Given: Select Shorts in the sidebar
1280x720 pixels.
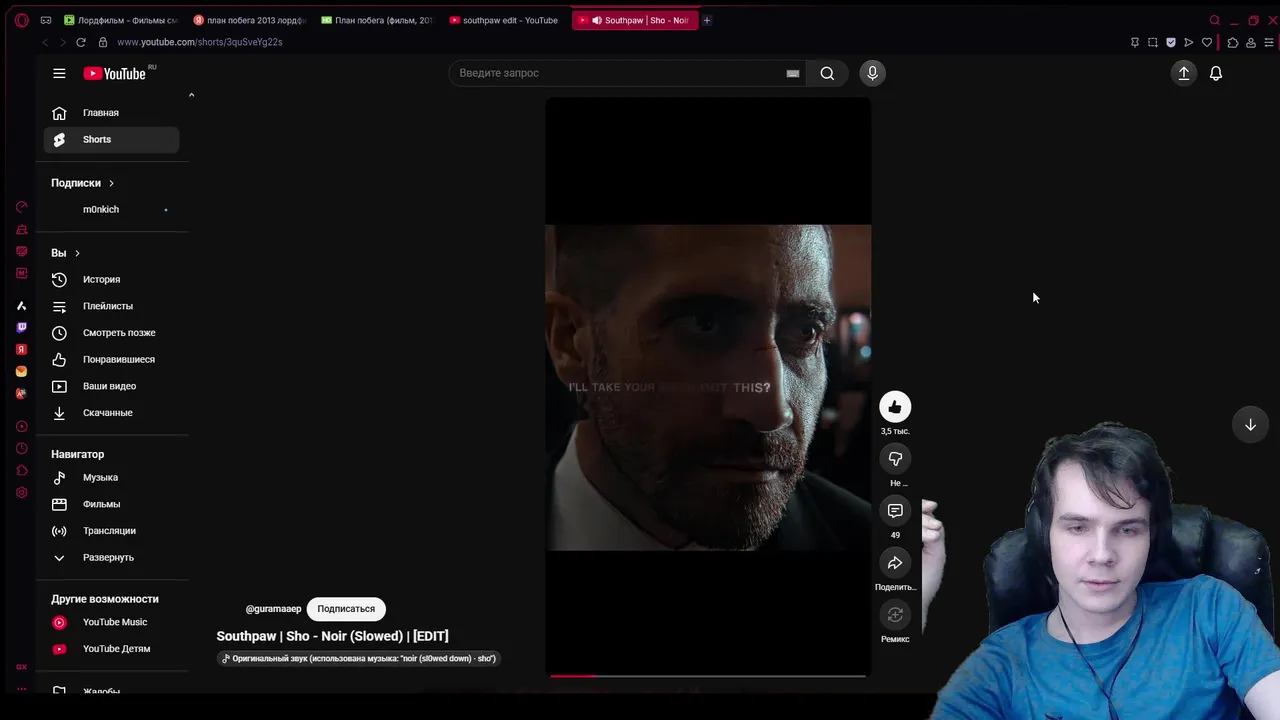Looking at the screenshot, I should (x=111, y=140).
